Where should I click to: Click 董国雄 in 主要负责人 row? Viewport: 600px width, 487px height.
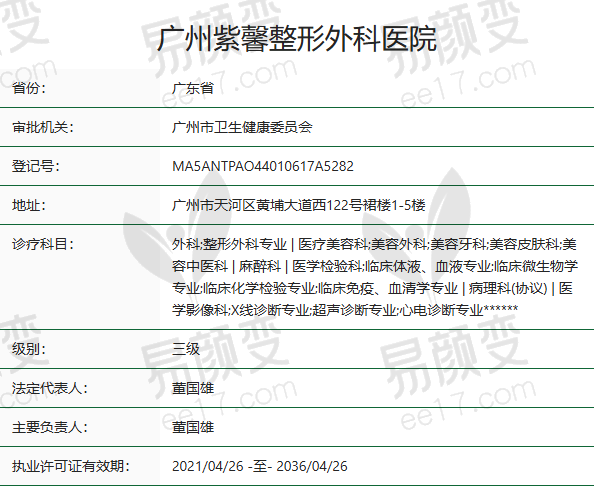tap(193, 427)
